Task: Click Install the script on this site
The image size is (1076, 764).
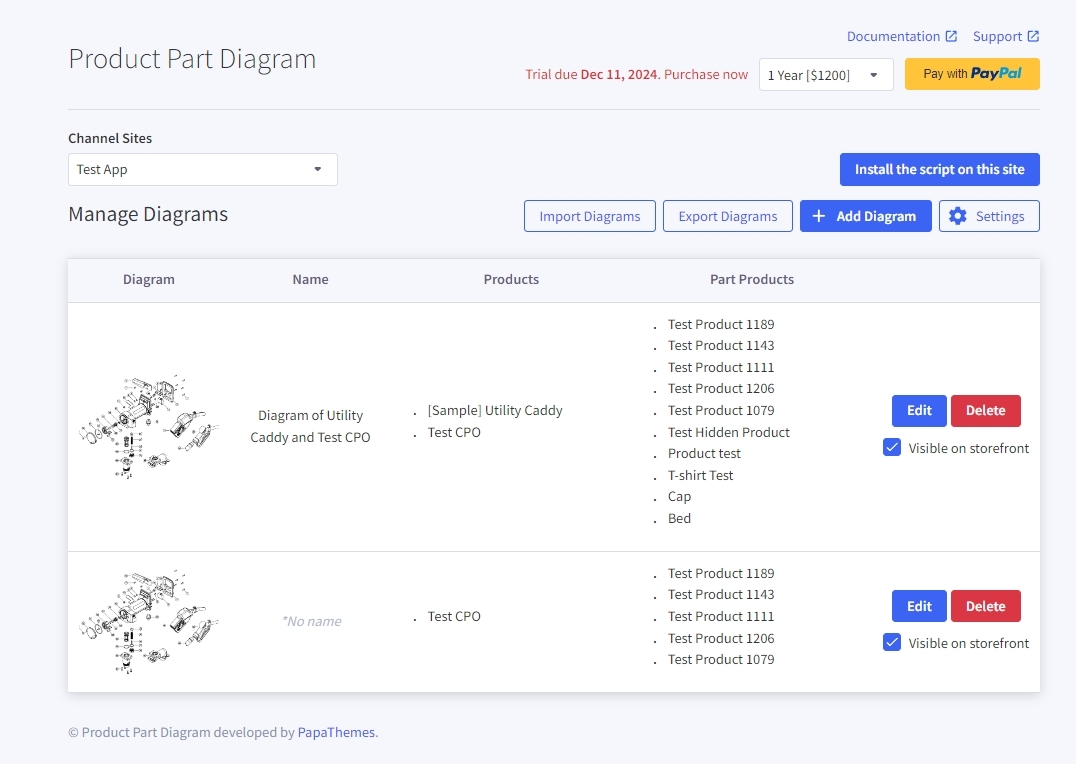Action: (939, 169)
